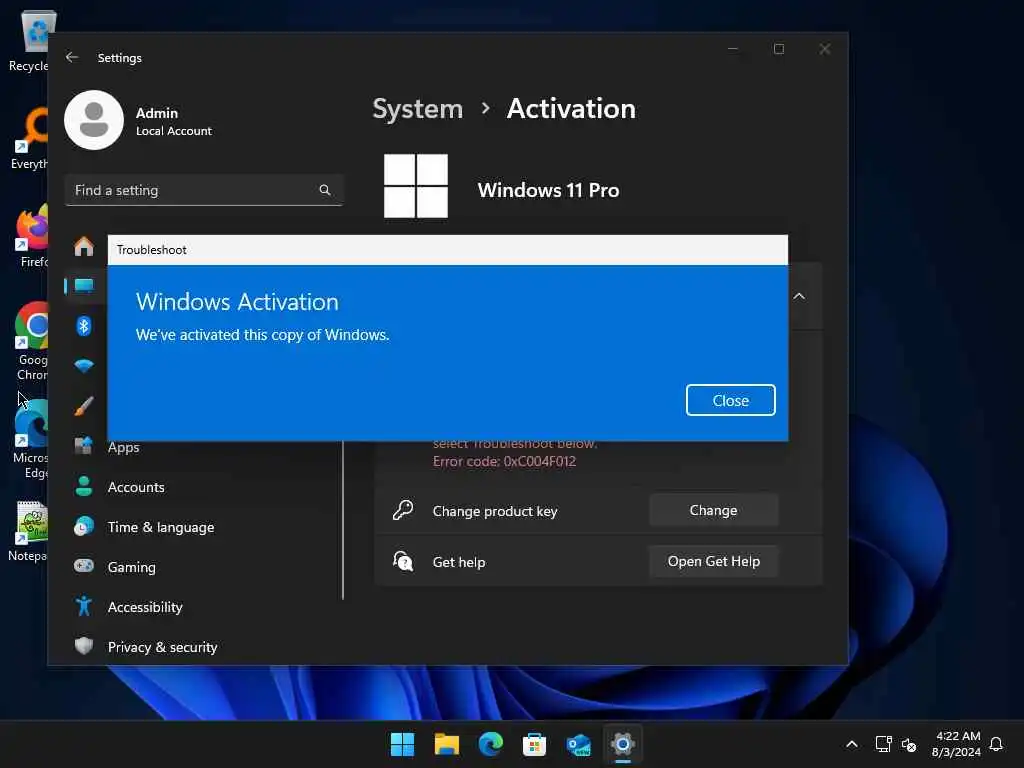Click the Admin profile avatar
Image resolution: width=1024 pixels, height=768 pixels.
tap(94, 120)
